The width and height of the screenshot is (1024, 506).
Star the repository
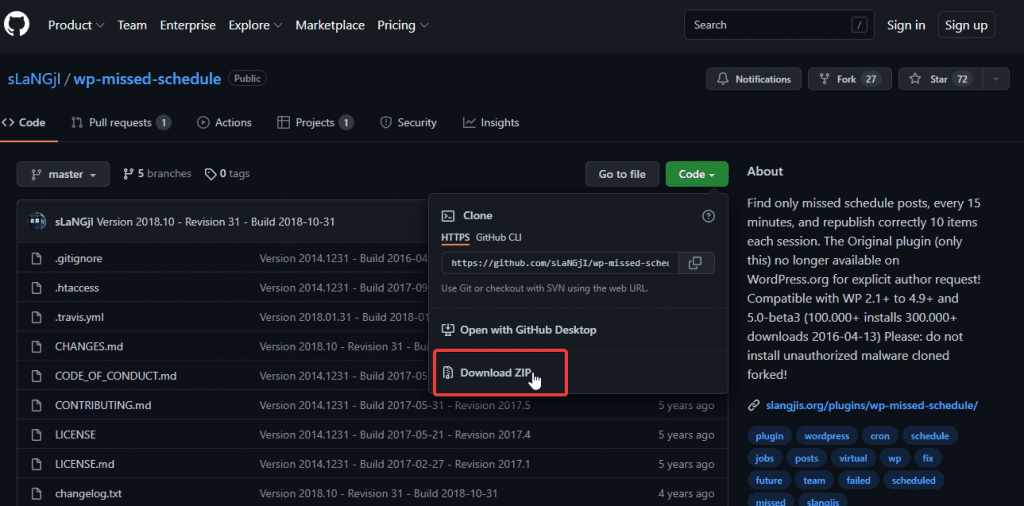(941, 79)
